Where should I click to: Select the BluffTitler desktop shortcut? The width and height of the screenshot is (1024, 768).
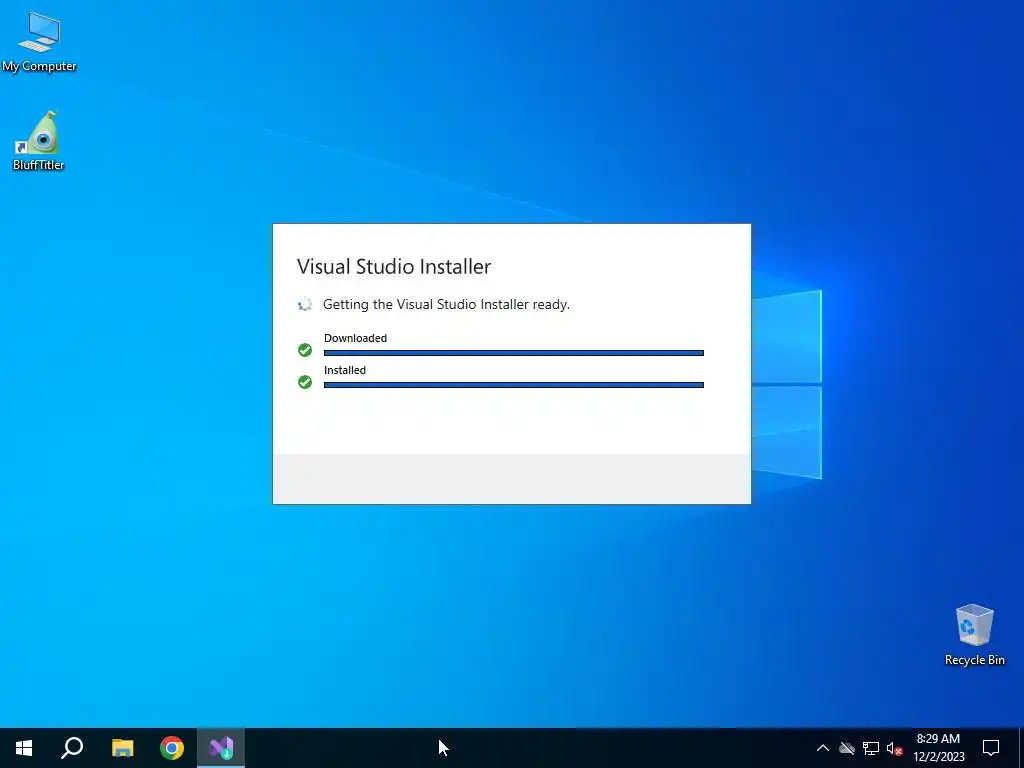click(39, 140)
